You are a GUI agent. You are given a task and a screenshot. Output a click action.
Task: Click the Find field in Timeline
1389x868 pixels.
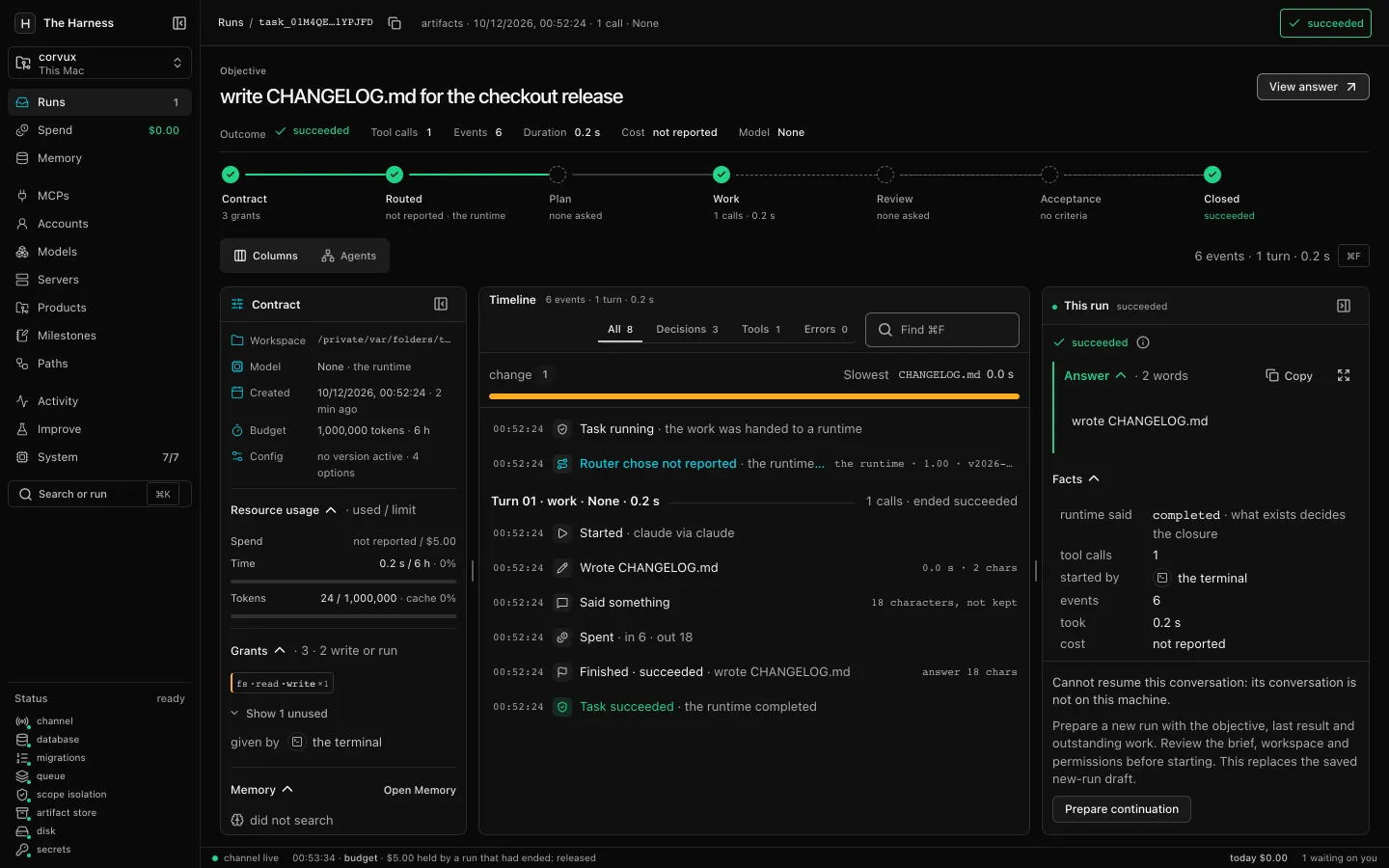pos(942,330)
